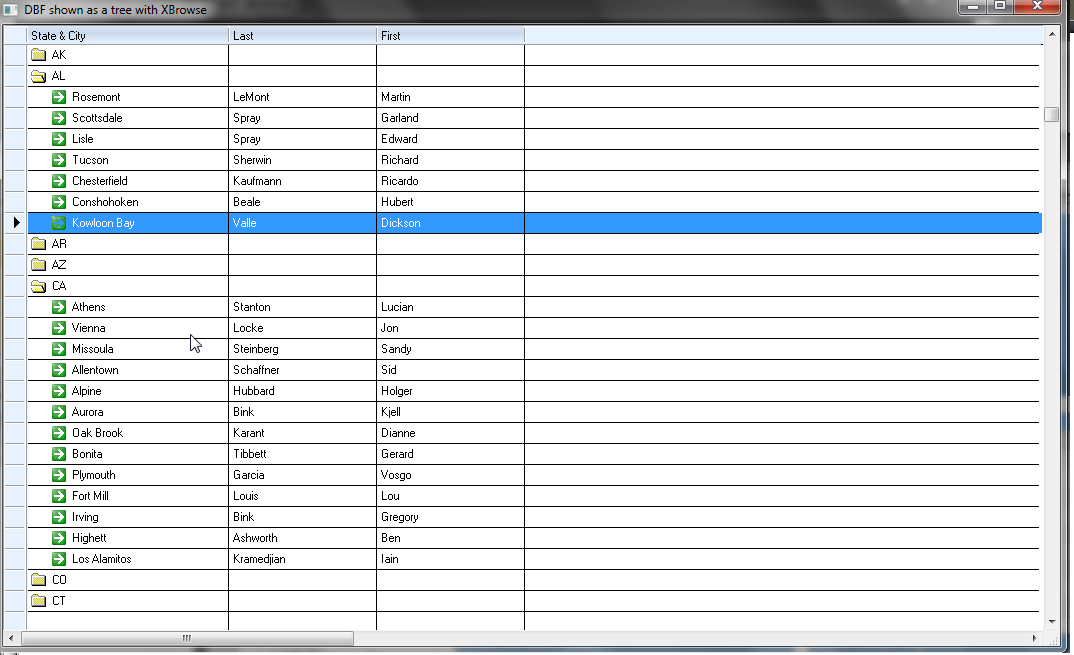
Task: Click the green arrow icon beside Allentown
Action: pyautogui.click(x=59, y=370)
